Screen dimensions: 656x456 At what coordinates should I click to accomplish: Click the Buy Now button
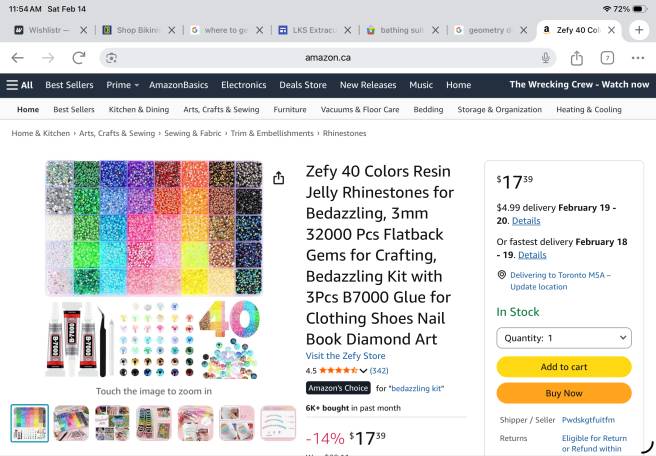click(x=564, y=393)
